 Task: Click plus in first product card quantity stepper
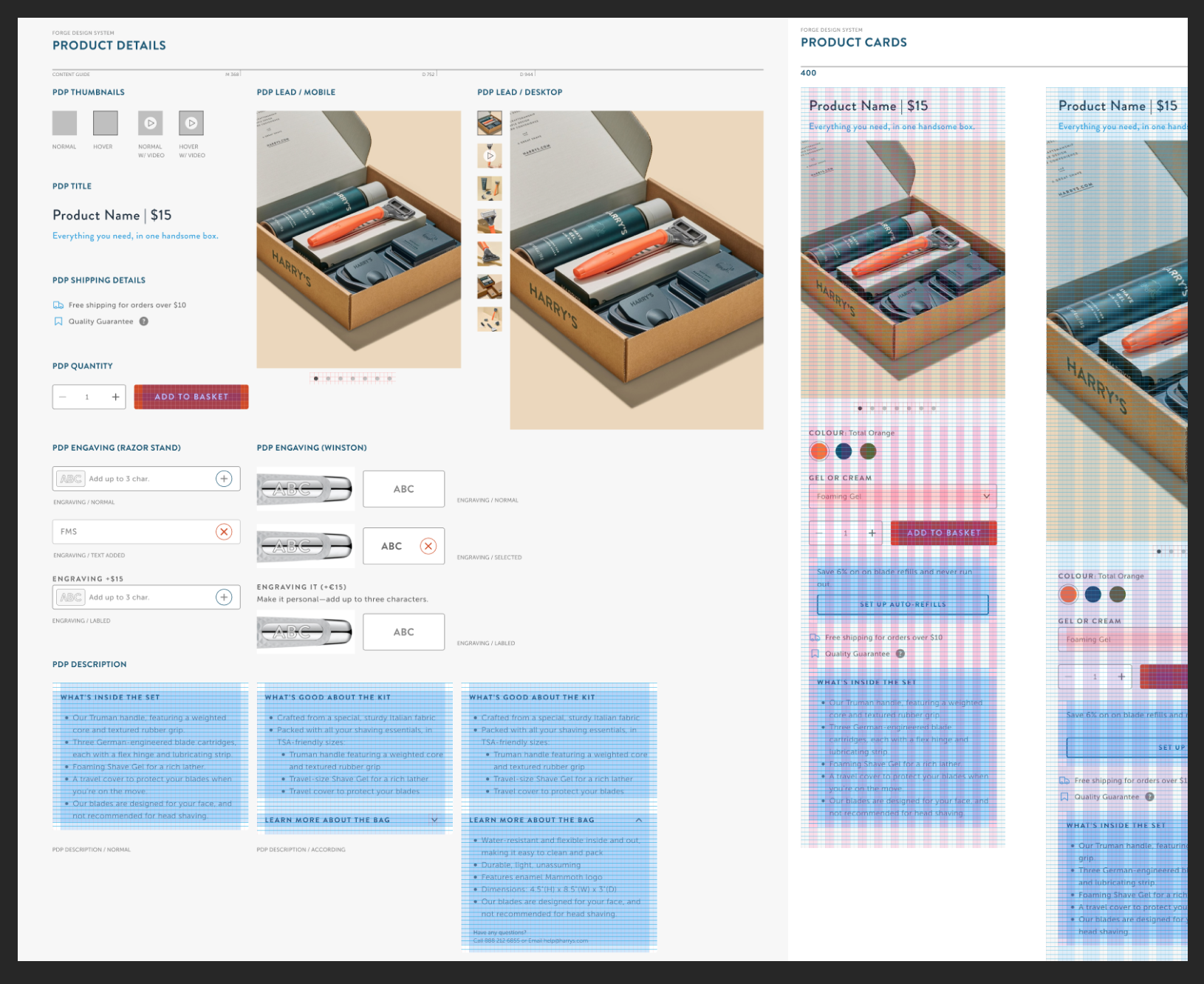pos(872,533)
